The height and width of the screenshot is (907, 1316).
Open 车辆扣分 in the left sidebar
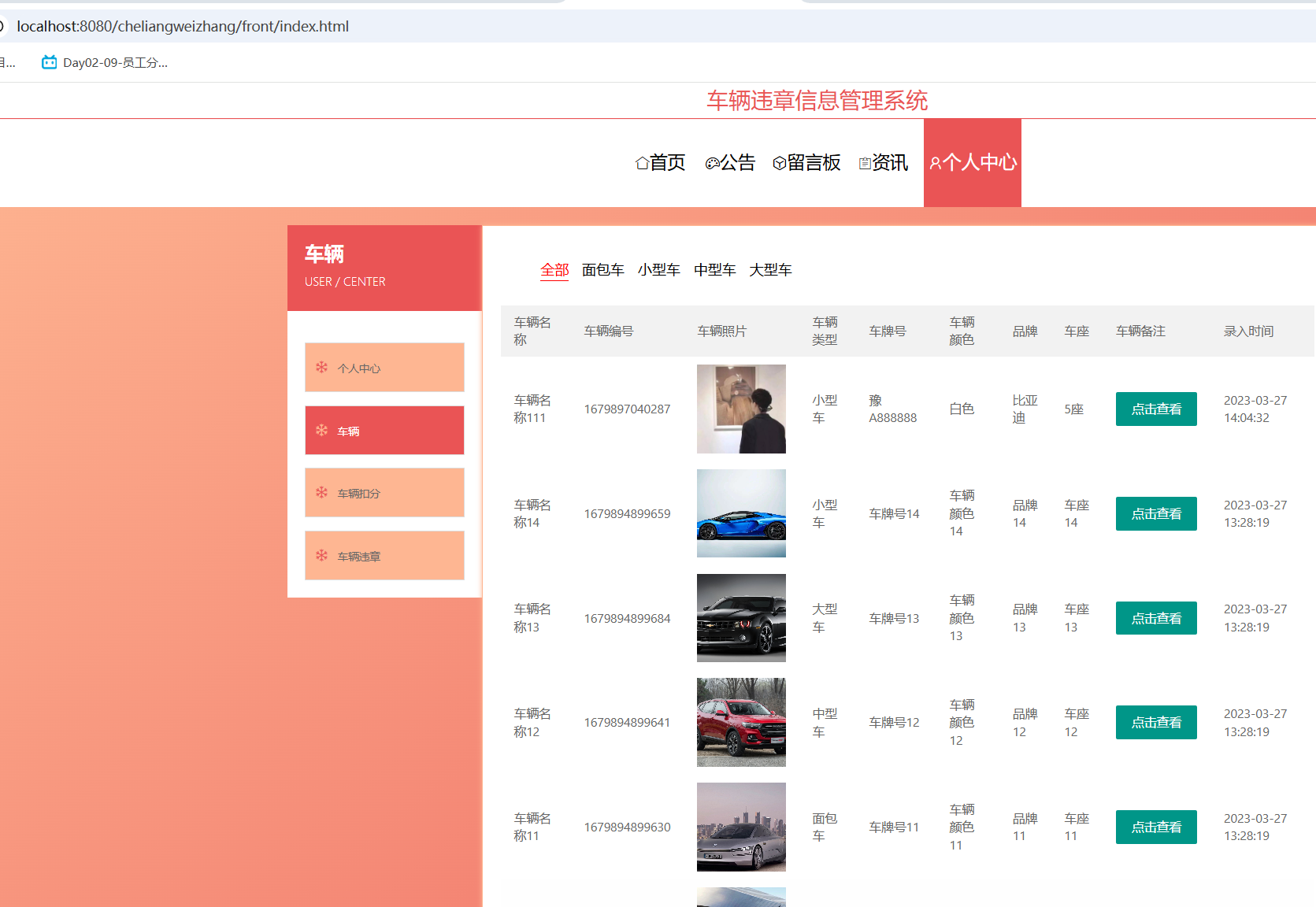[384, 492]
